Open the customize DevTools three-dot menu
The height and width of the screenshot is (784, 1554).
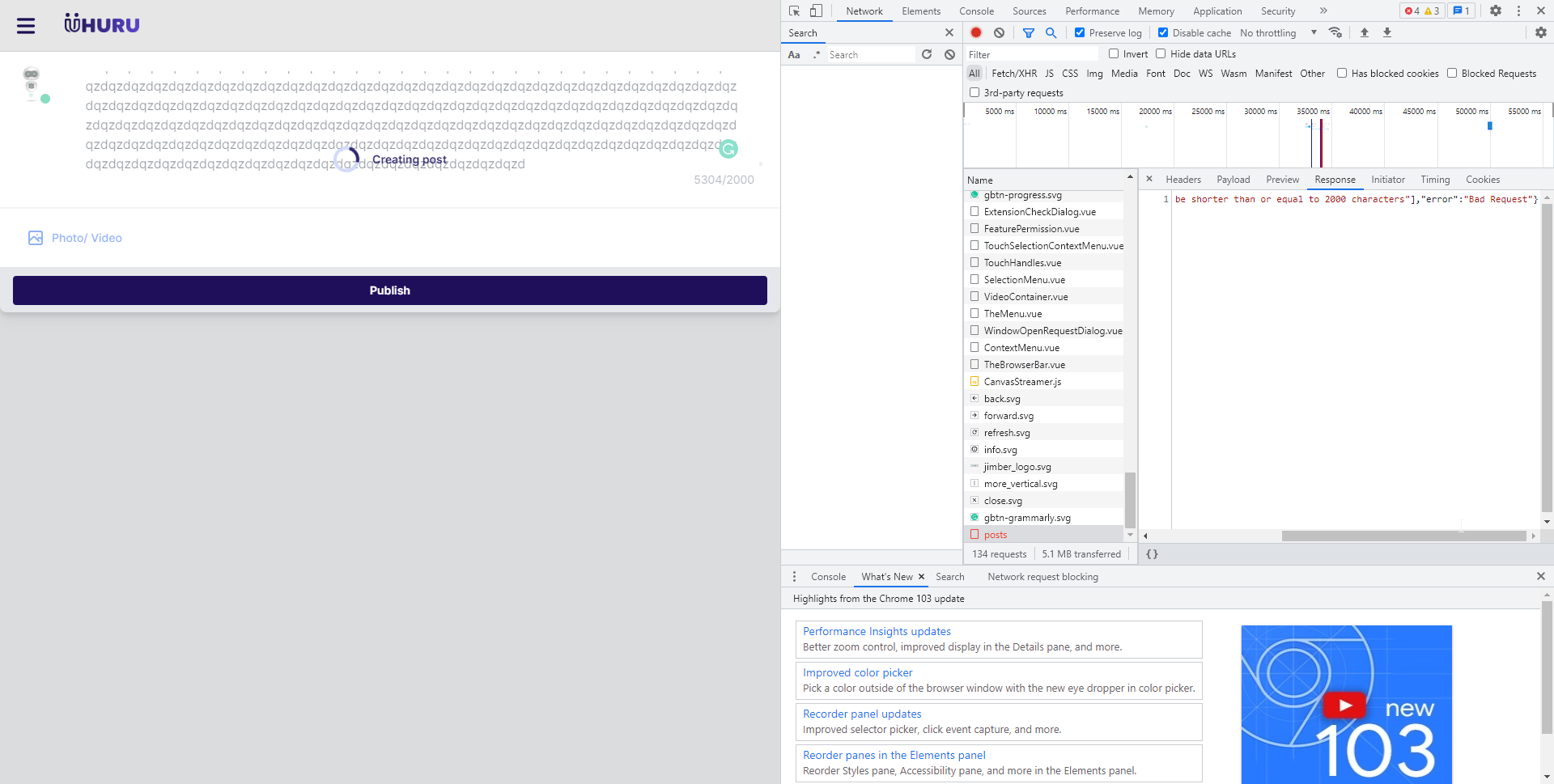(1518, 11)
